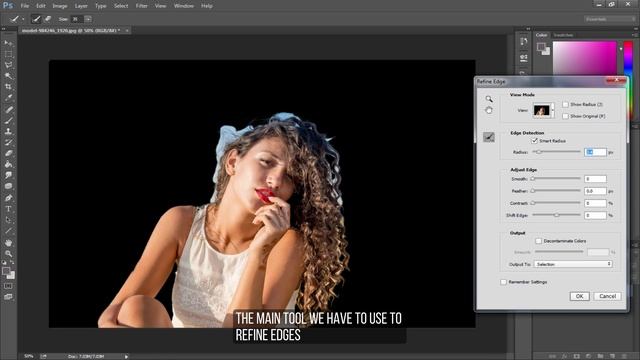Image resolution: width=640 pixels, height=360 pixels.
Task: Choose Refine Radius tool in options bar
Action: (x=36, y=19)
